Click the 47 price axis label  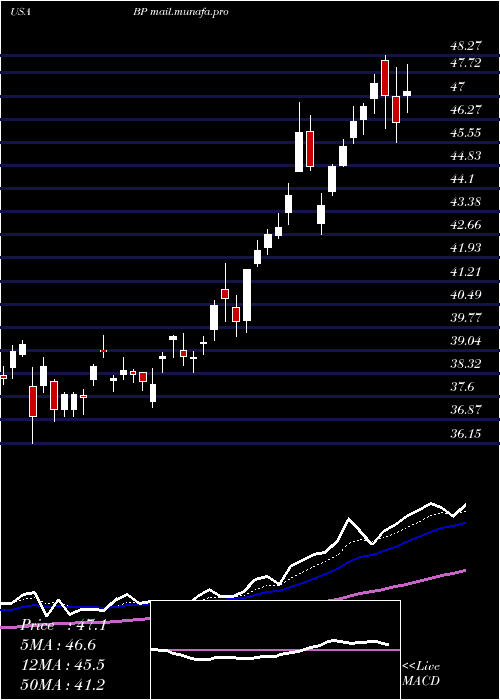458,87
